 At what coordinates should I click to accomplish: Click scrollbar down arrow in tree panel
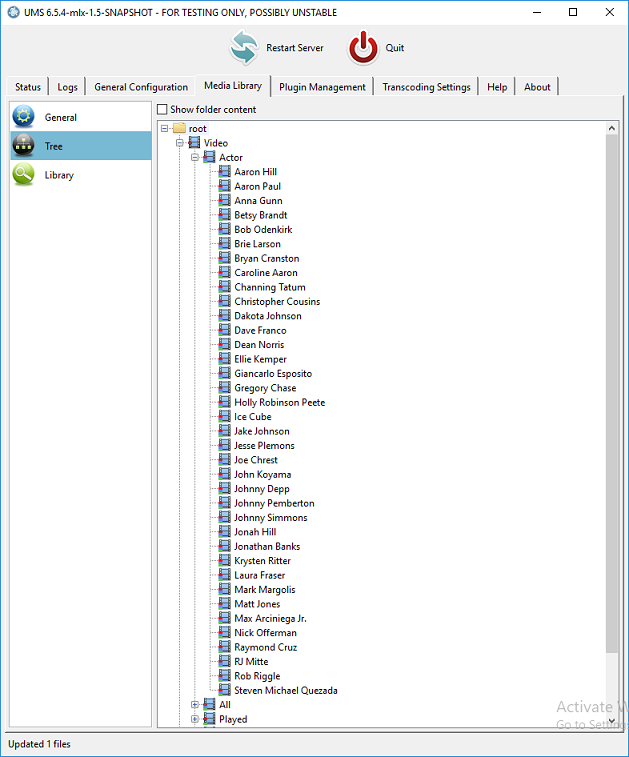coord(612,721)
